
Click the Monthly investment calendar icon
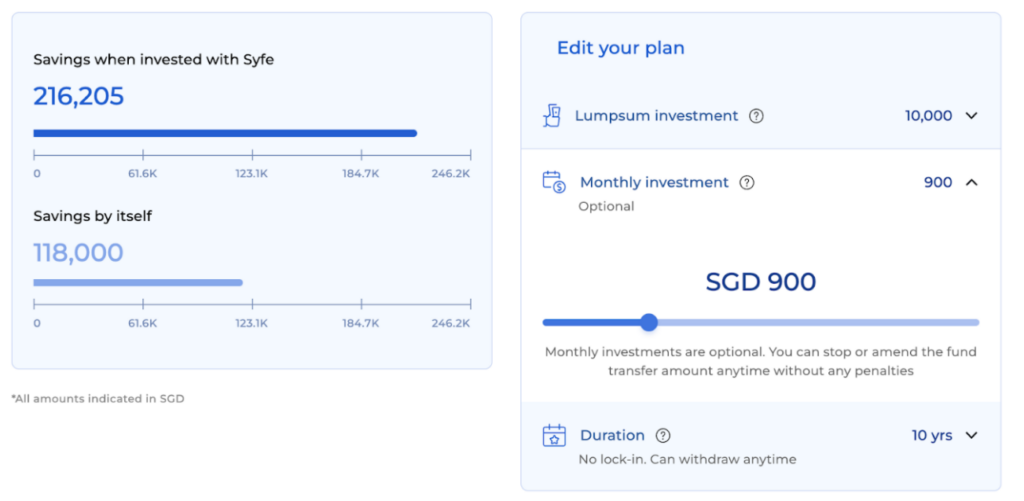[x=554, y=182]
